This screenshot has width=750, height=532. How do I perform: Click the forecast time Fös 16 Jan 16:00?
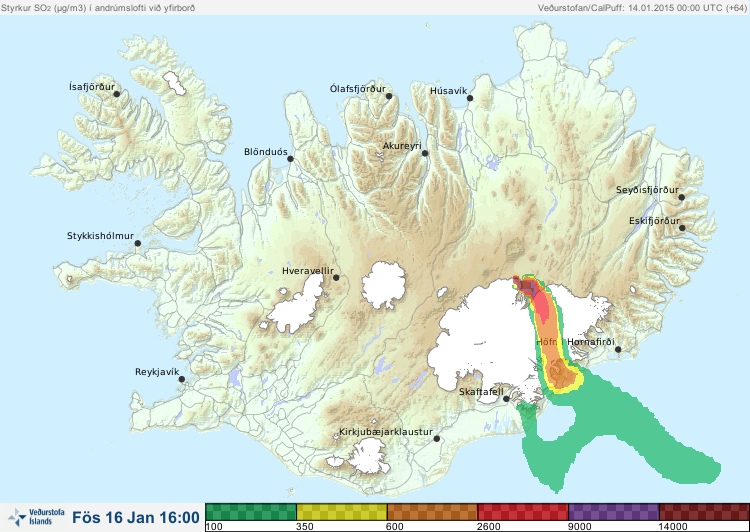click(136, 518)
